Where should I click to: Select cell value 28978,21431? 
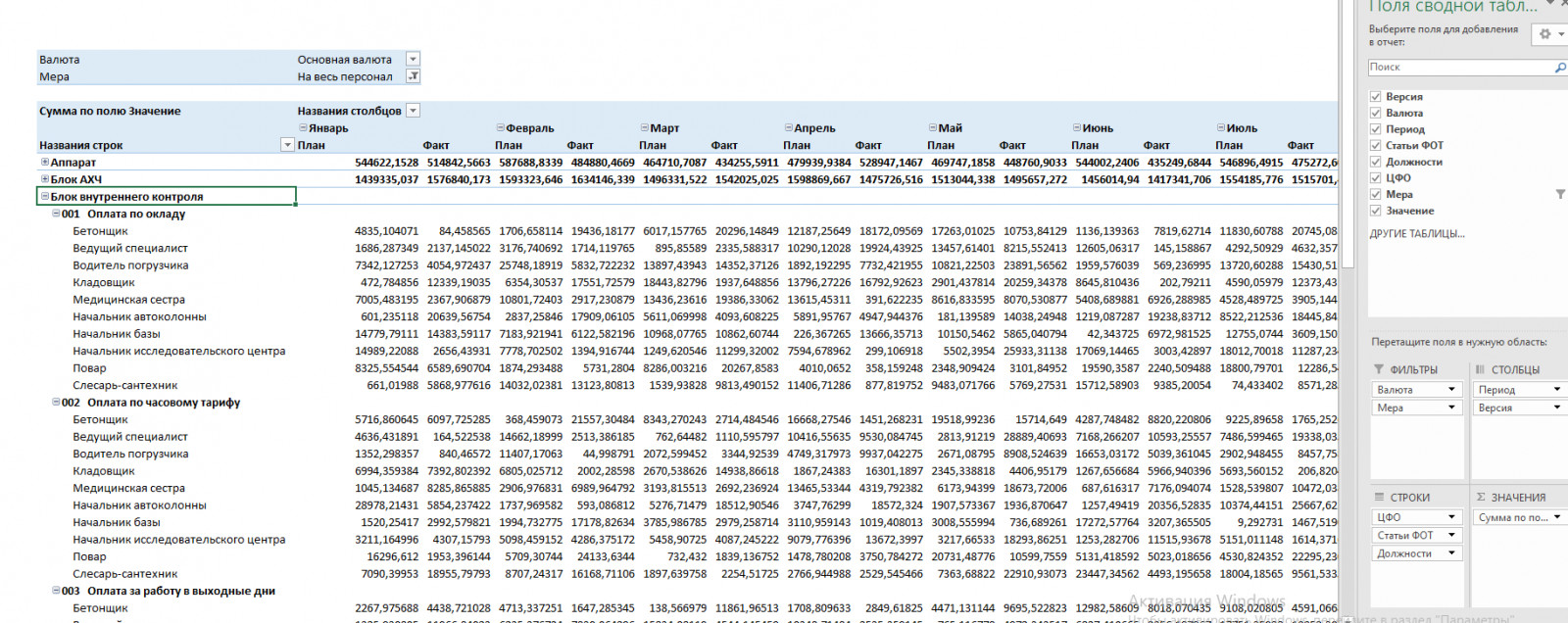click(386, 505)
